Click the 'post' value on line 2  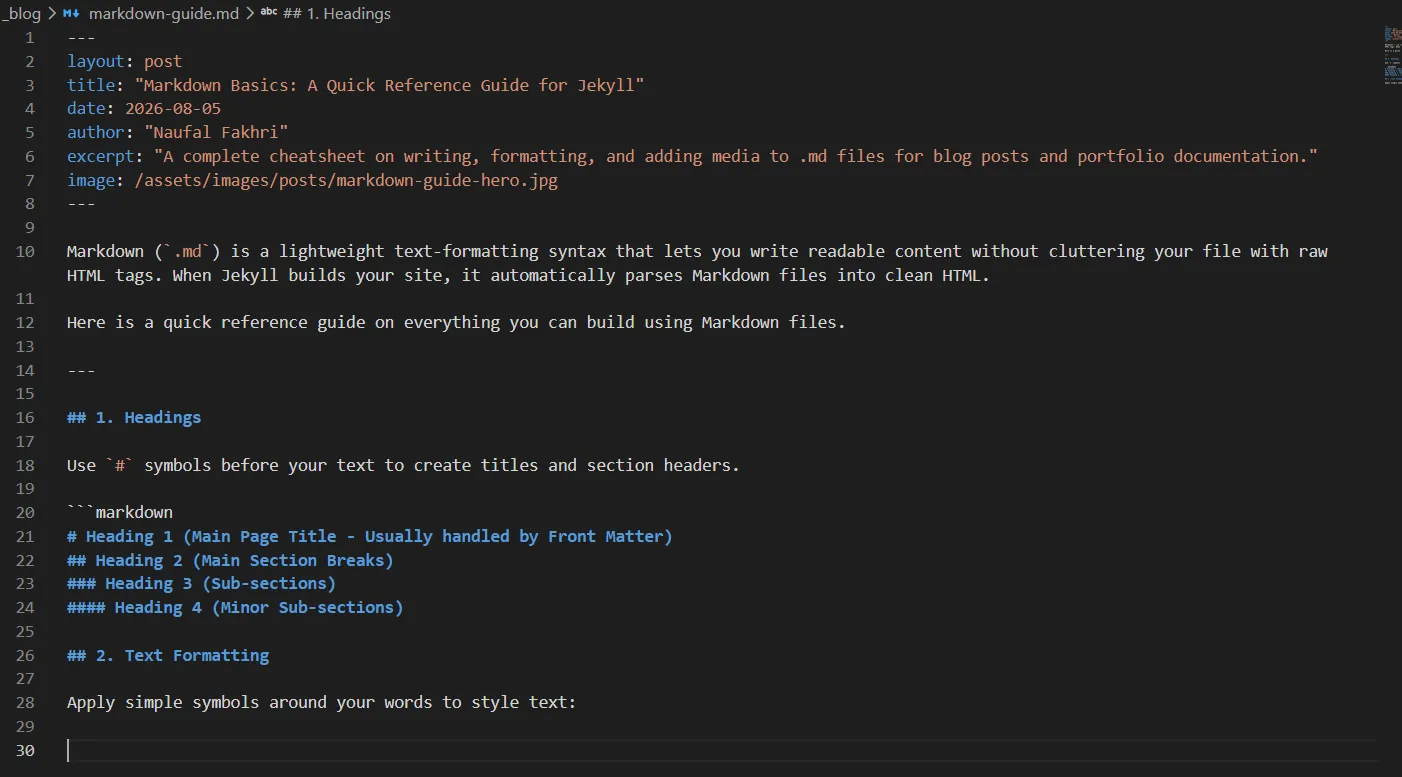163,61
